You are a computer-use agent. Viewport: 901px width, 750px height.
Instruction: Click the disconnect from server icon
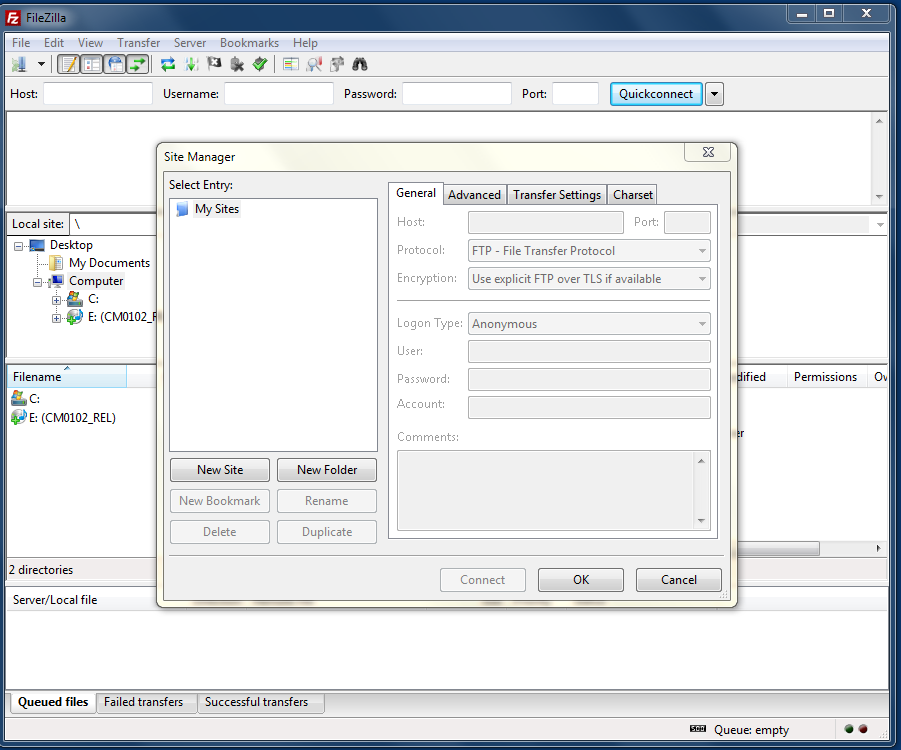pos(237,64)
